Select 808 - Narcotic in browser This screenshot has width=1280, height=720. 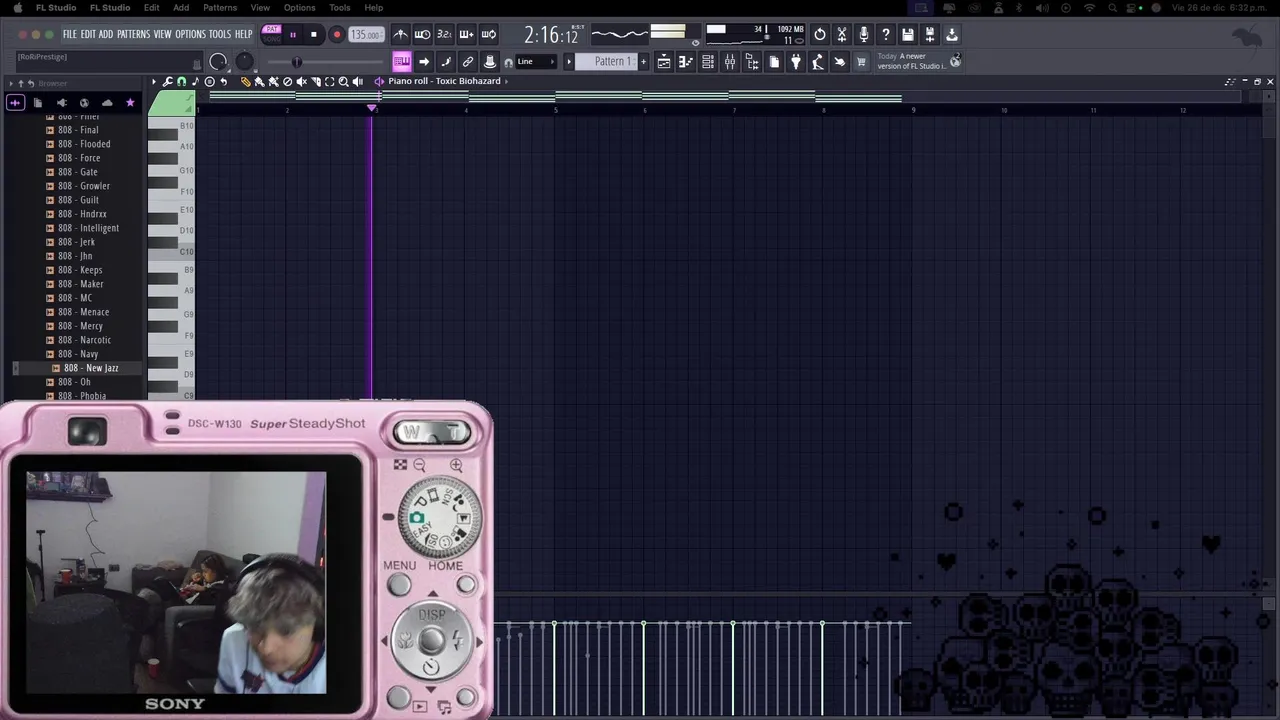coord(84,340)
